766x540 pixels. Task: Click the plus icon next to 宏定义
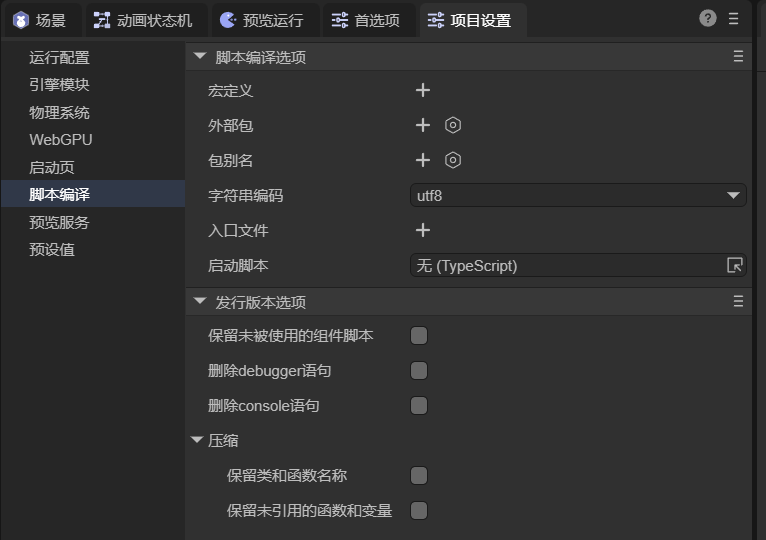(423, 90)
